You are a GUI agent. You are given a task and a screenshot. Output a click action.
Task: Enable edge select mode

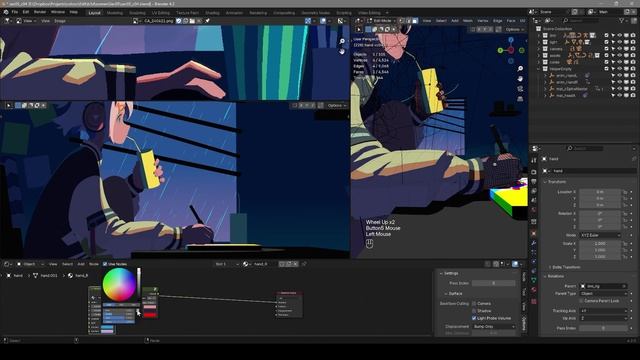point(408,21)
